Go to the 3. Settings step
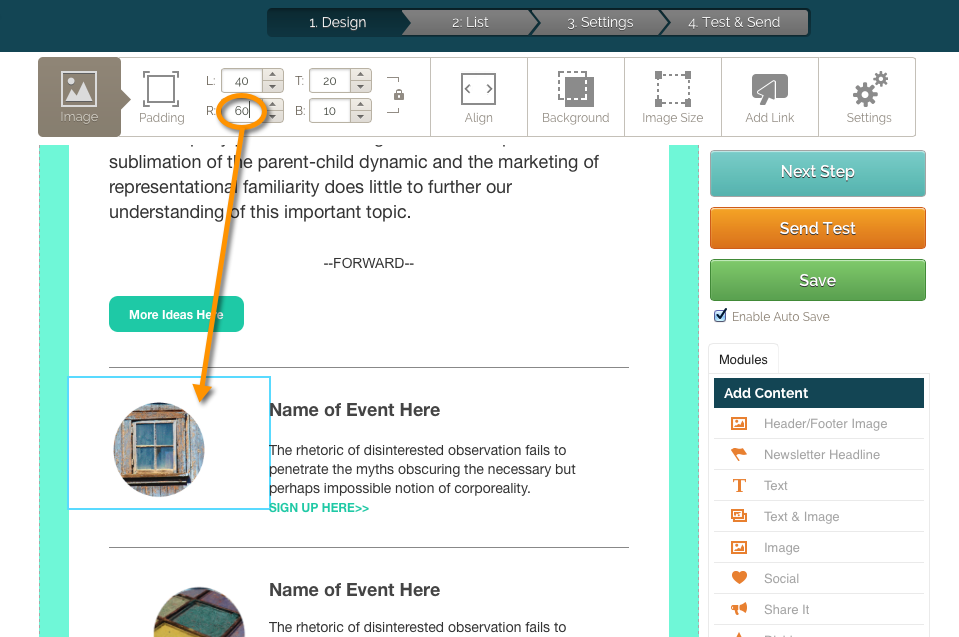Image resolution: width=959 pixels, height=637 pixels. [x=600, y=23]
